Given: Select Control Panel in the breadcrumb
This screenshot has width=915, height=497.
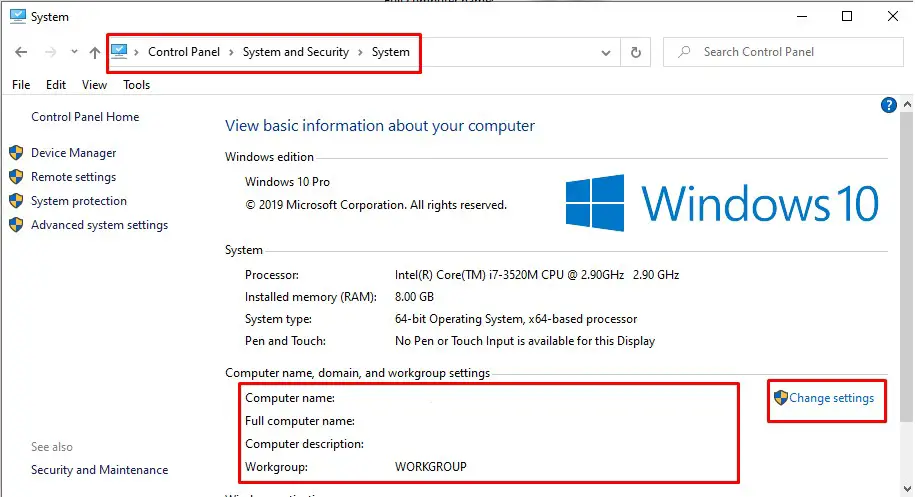Looking at the screenshot, I should (x=184, y=52).
